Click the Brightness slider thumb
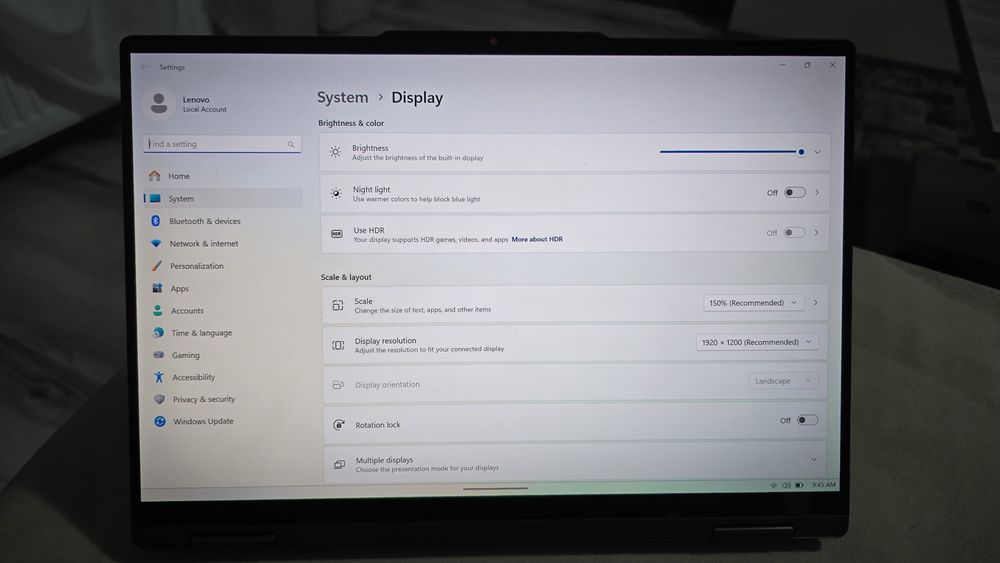Viewport: 1000px width, 563px height. 801,152
